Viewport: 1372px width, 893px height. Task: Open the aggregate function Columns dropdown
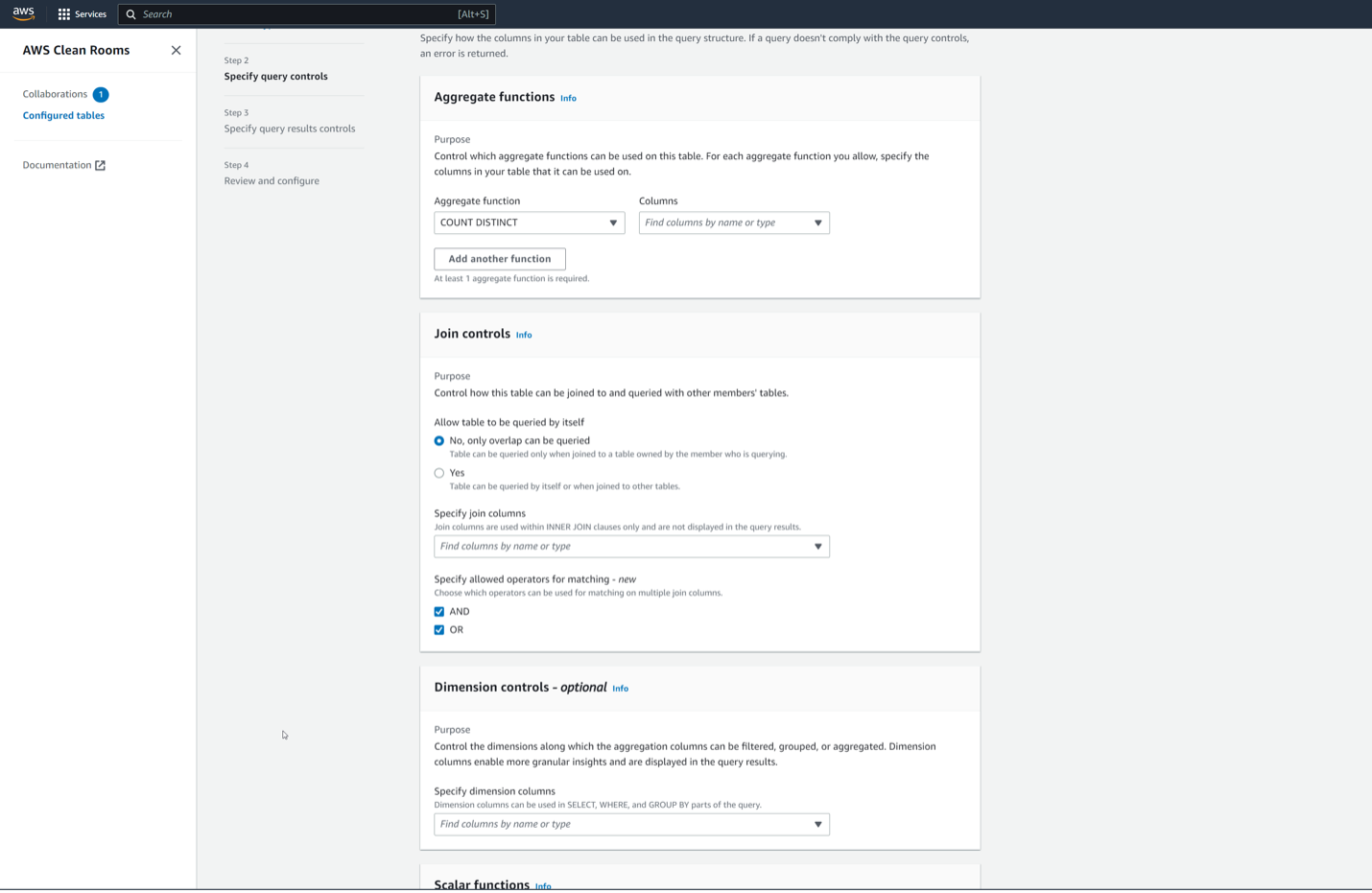(734, 223)
